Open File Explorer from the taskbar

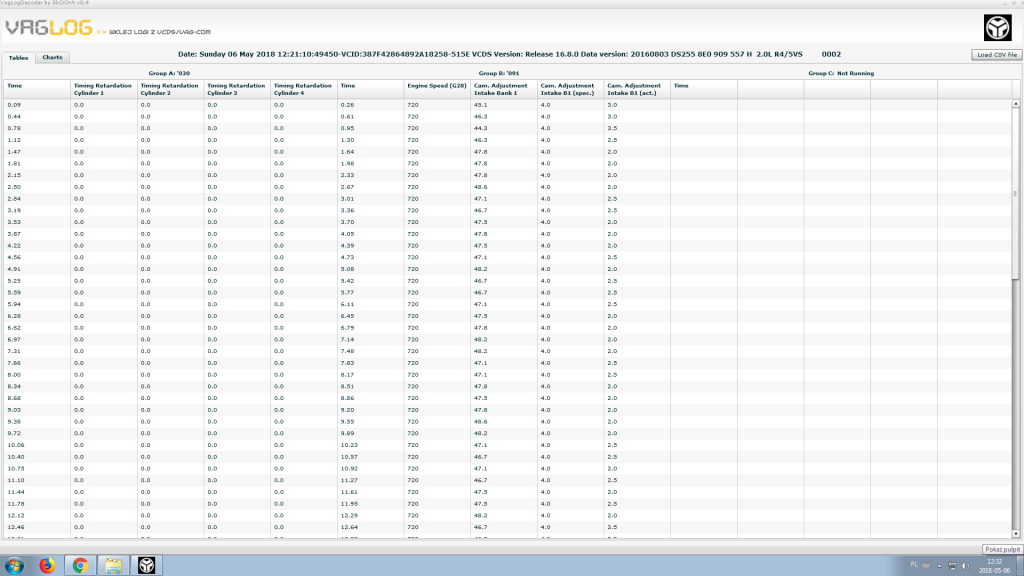(x=114, y=566)
